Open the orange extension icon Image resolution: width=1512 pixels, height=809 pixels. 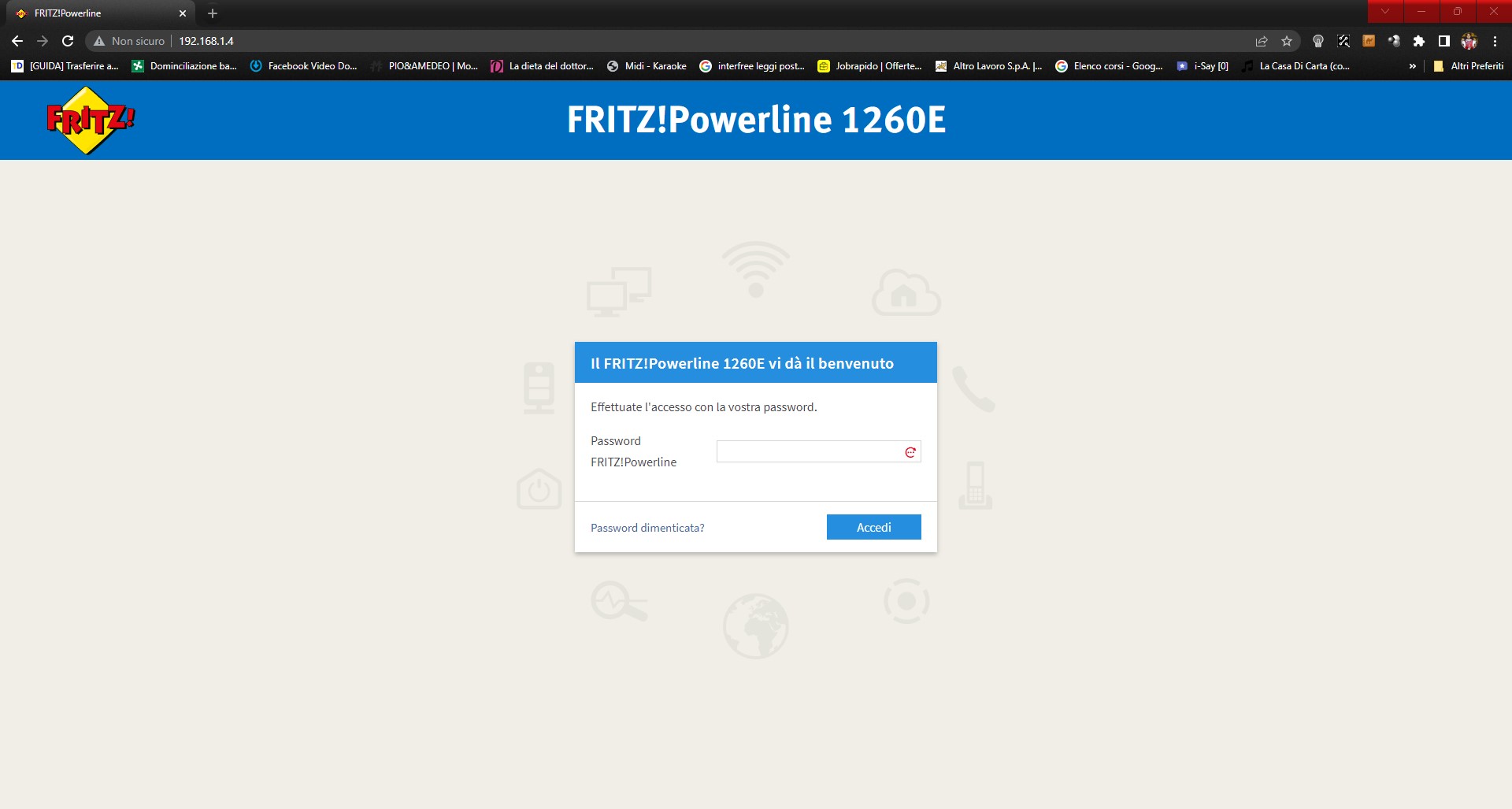[x=1369, y=41]
